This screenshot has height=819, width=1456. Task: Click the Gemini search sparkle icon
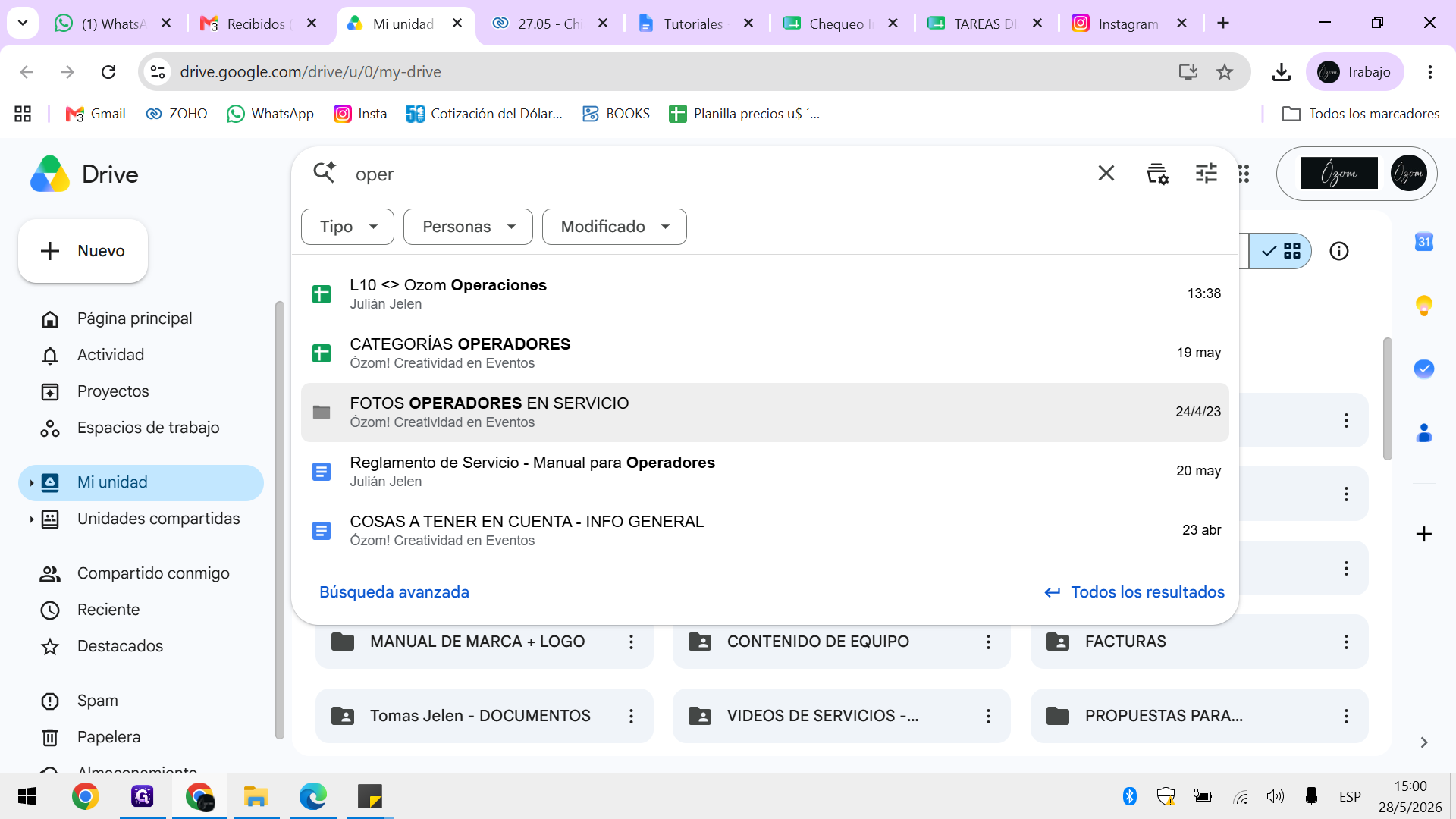point(325,173)
